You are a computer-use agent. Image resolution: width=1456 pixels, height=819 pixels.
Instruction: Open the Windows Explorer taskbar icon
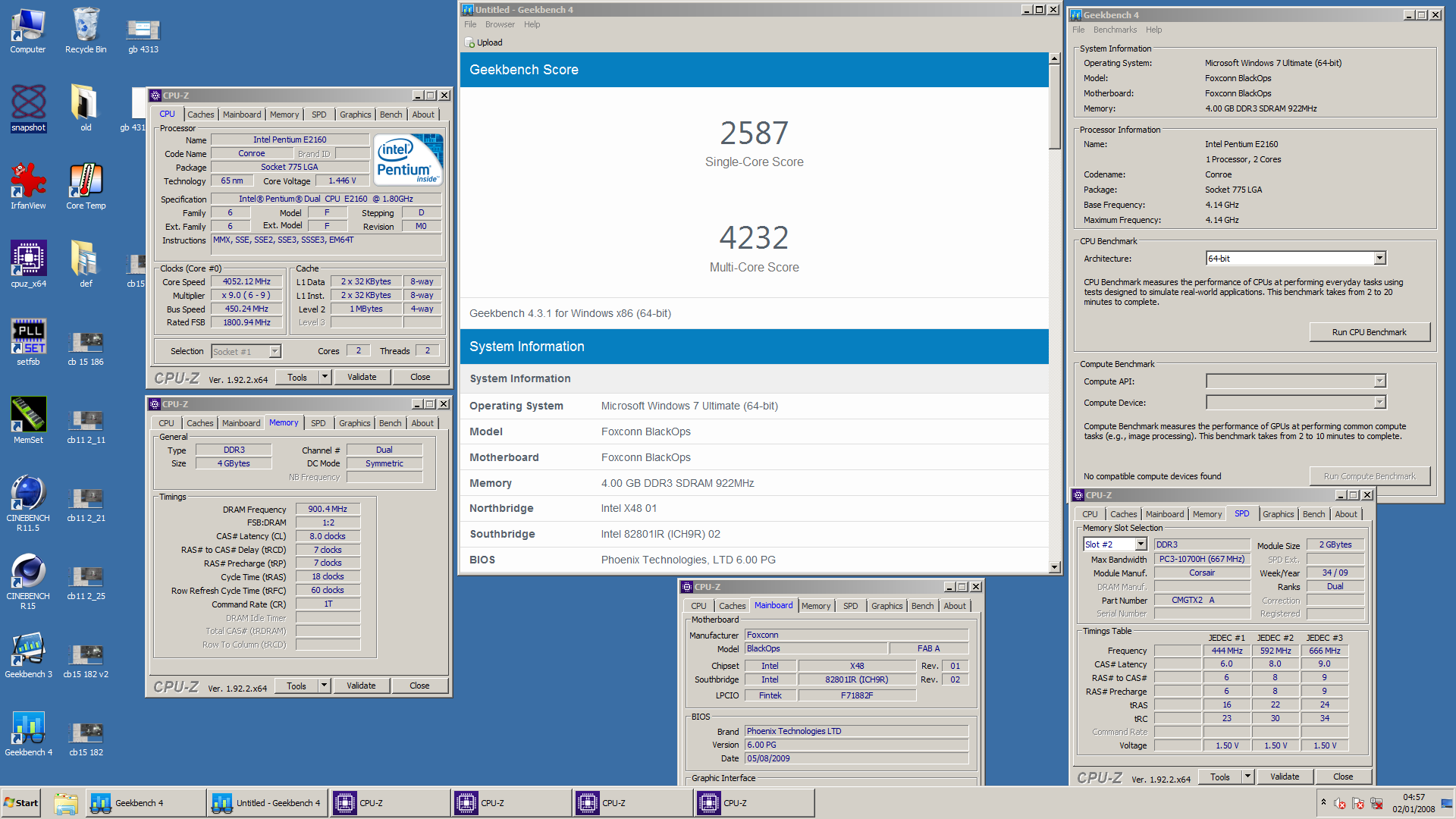[66, 803]
